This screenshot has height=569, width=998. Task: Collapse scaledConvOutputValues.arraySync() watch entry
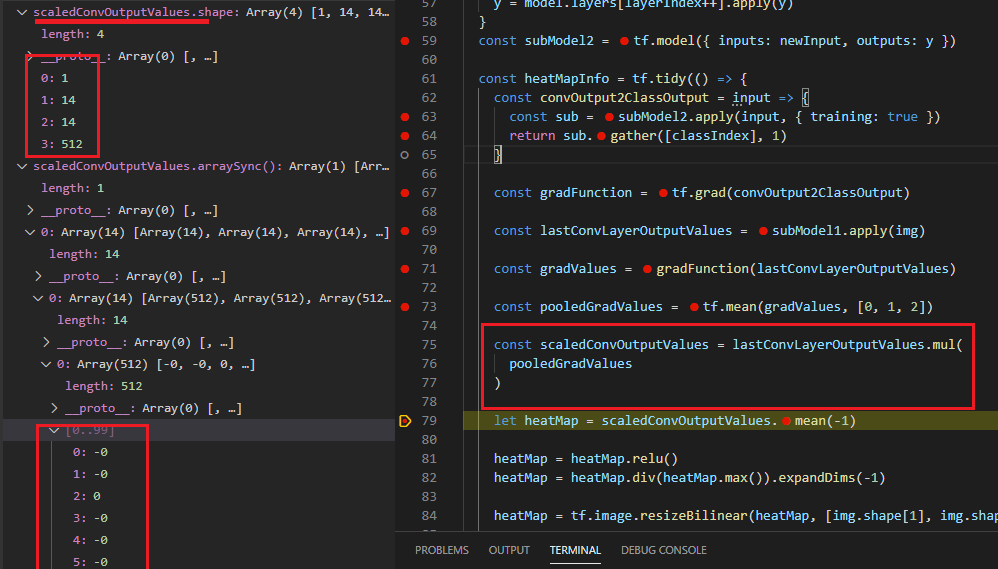tap(22, 166)
